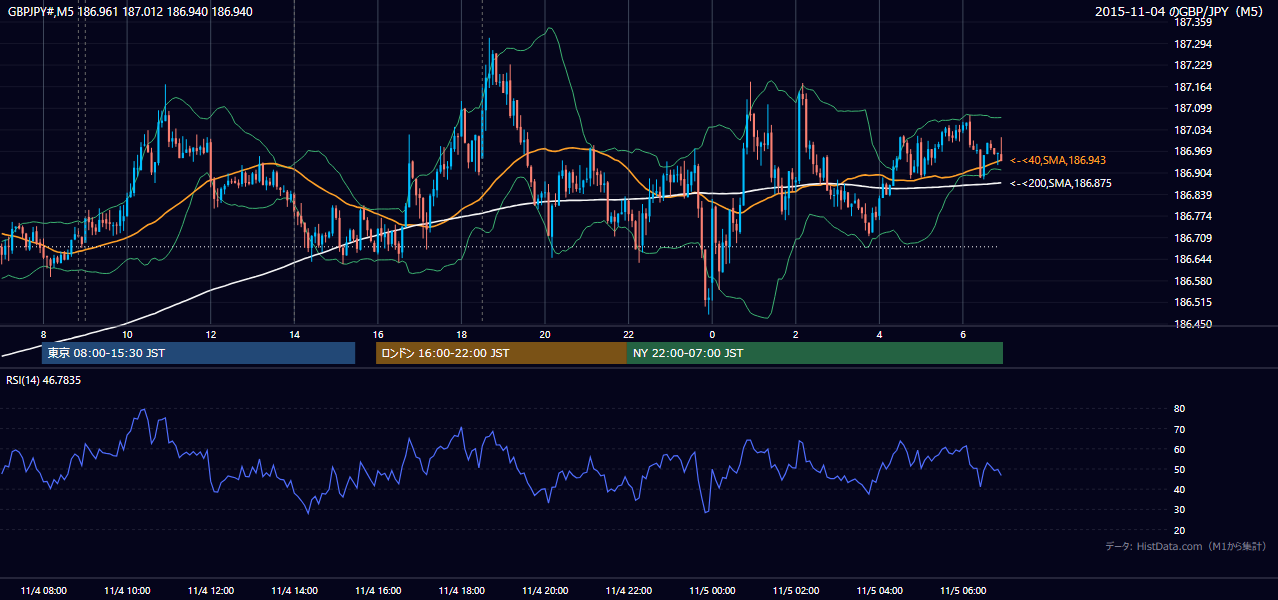The width and height of the screenshot is (1278, 600).
Task: Click hour marker 14 under price chart
Action: (x=294, y=334)
